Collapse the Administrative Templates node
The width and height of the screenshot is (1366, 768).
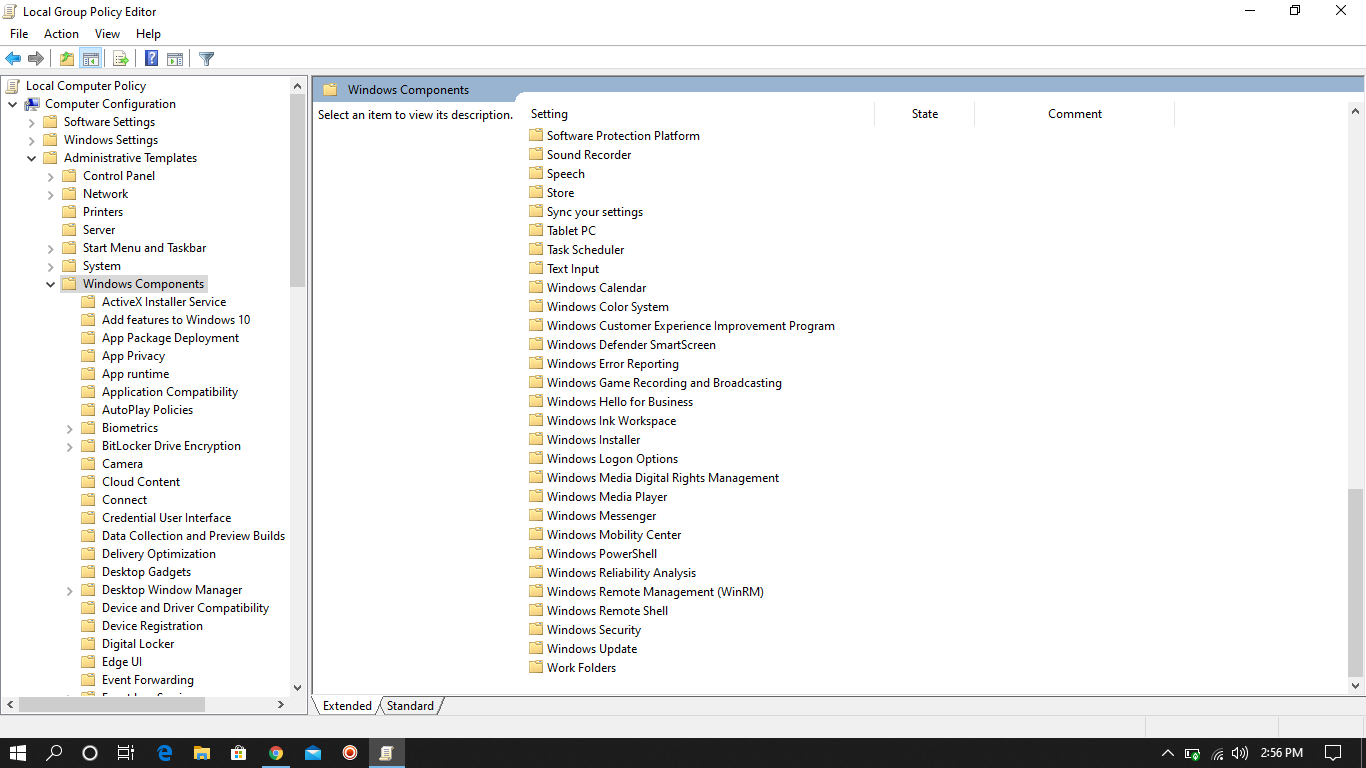31,158
